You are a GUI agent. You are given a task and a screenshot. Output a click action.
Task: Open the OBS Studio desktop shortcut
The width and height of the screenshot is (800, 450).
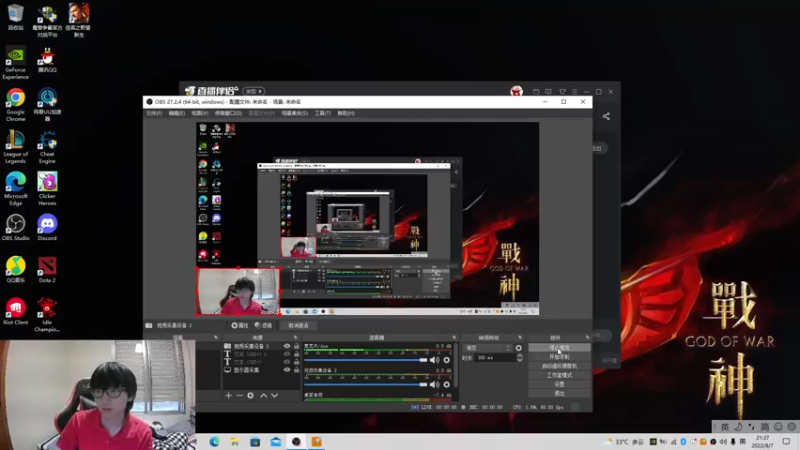pyautogui.click(x=15, y=227)
